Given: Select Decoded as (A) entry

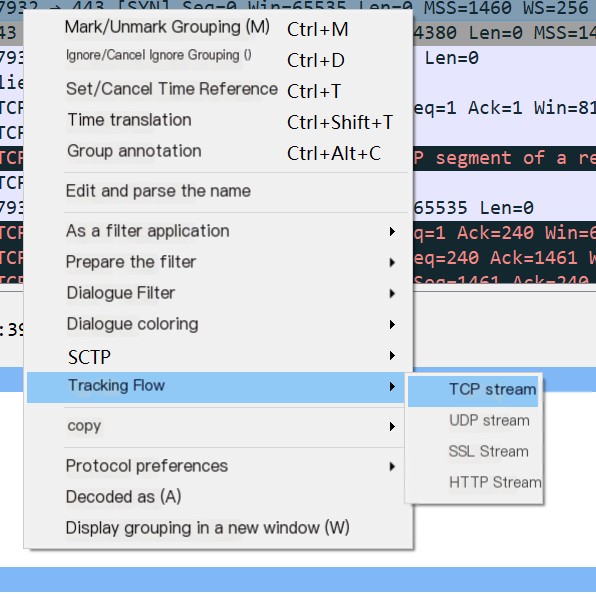Looking at the screenshot, I should point(217,497).
